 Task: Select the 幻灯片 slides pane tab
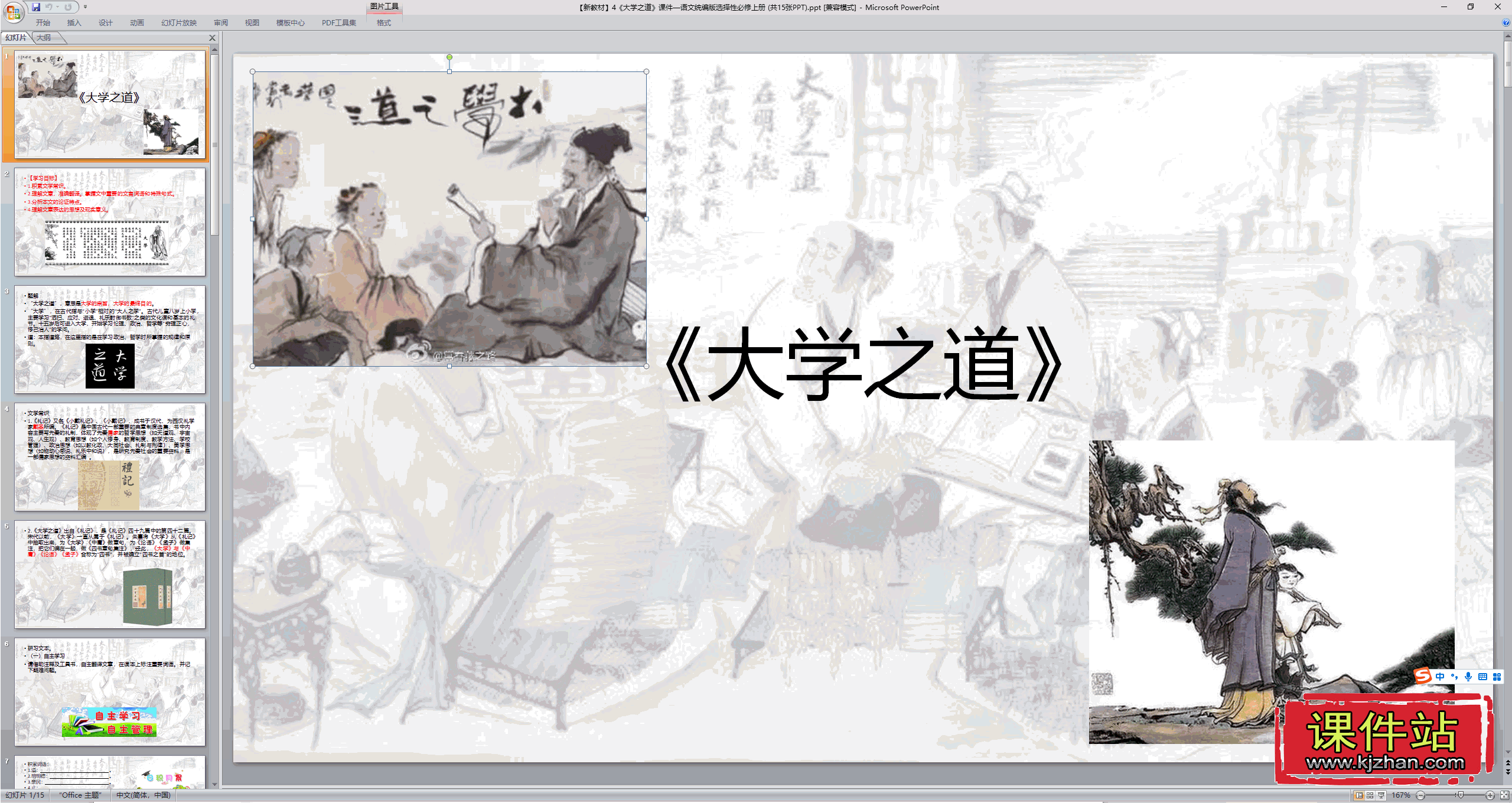[x=16, y=38]
